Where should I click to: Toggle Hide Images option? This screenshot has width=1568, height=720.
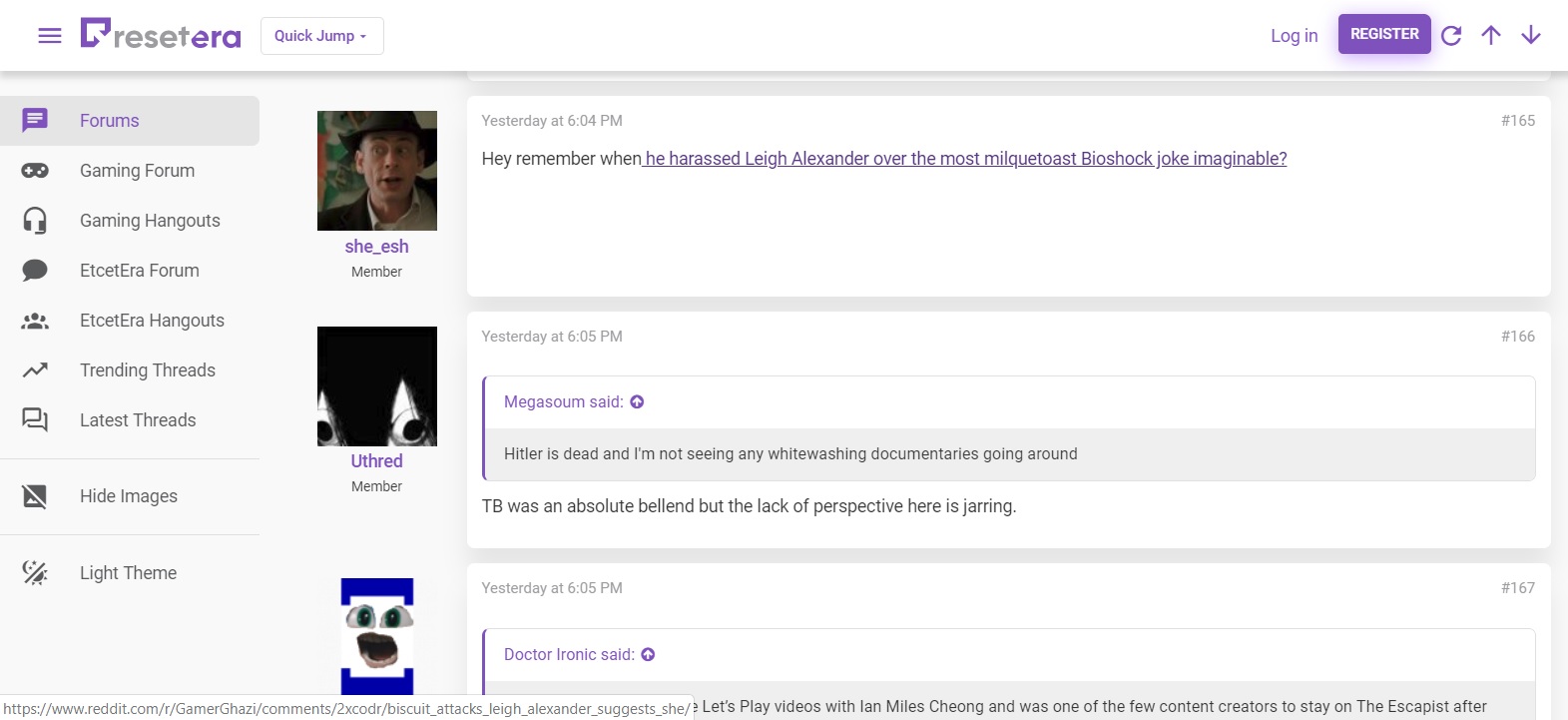tap(130, 496)
